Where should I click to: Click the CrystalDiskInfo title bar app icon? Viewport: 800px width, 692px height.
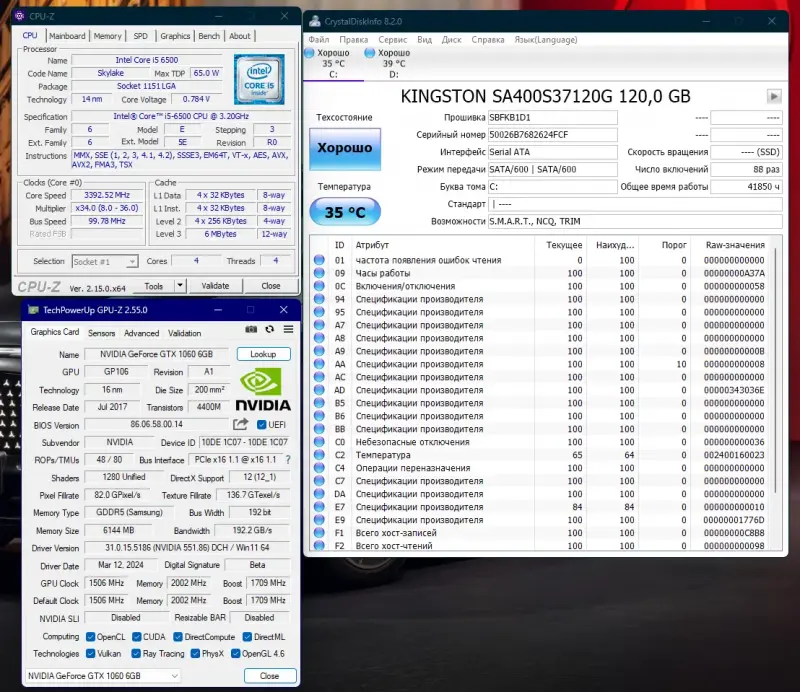(x=315, y=21)
